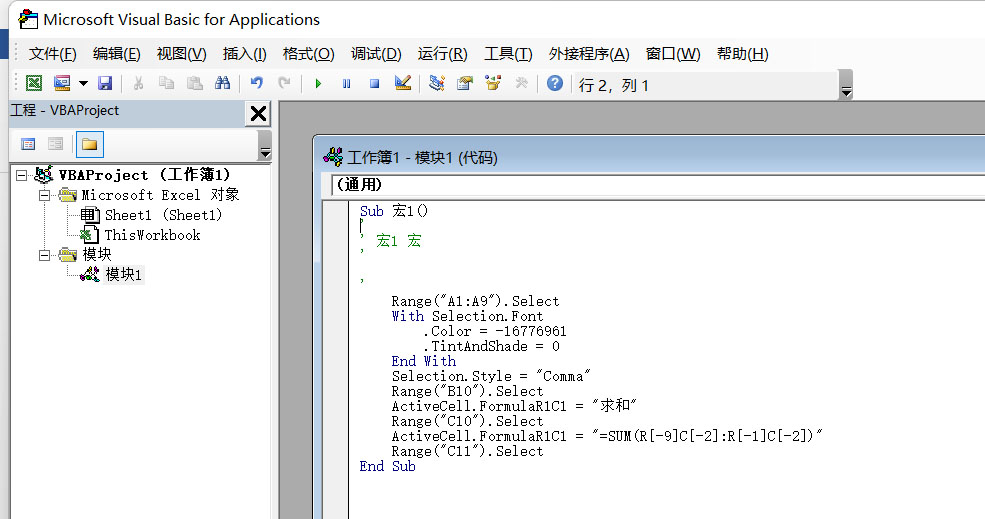Open the 运行(R) menu

(x=442, y=54)
